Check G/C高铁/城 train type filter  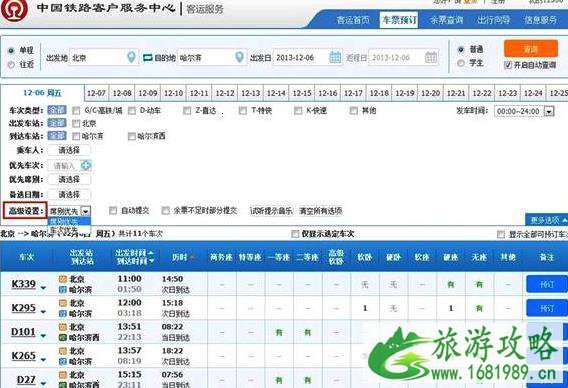(76, 110)
